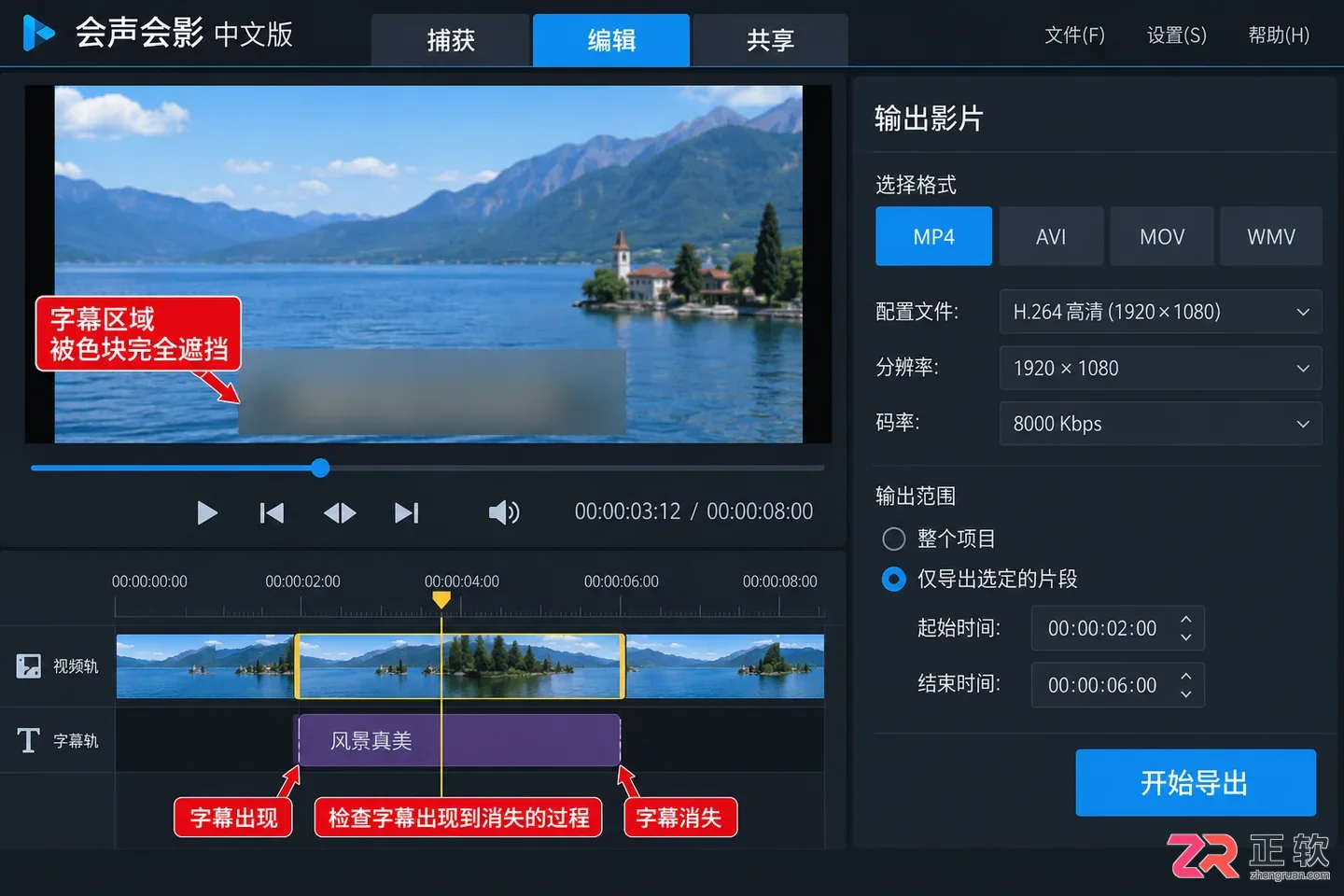Select the last video clip on track
This screenshot has width=1344, height=896.
coord(724,666)
